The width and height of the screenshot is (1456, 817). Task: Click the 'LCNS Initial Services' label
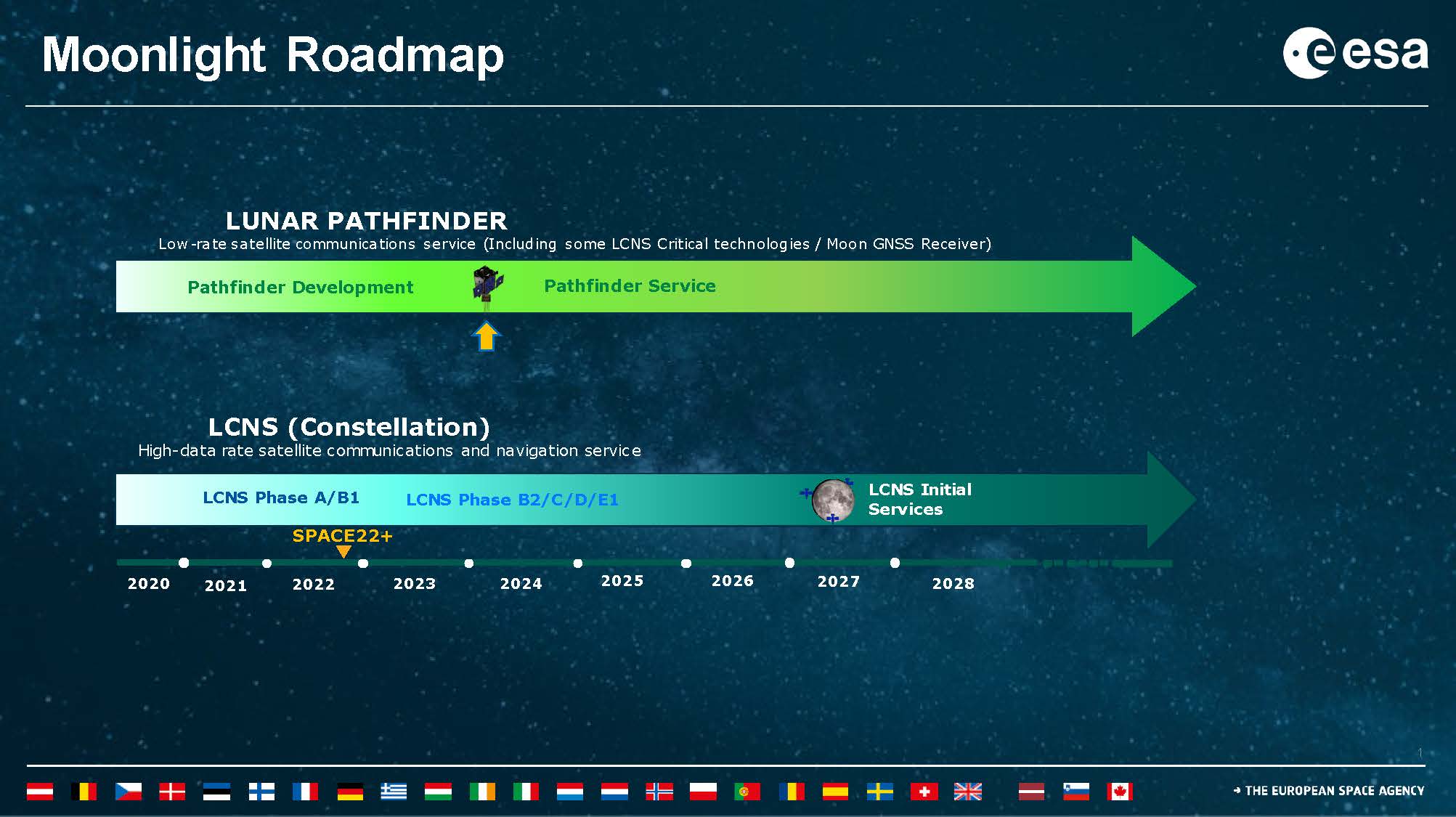(920, 500)
